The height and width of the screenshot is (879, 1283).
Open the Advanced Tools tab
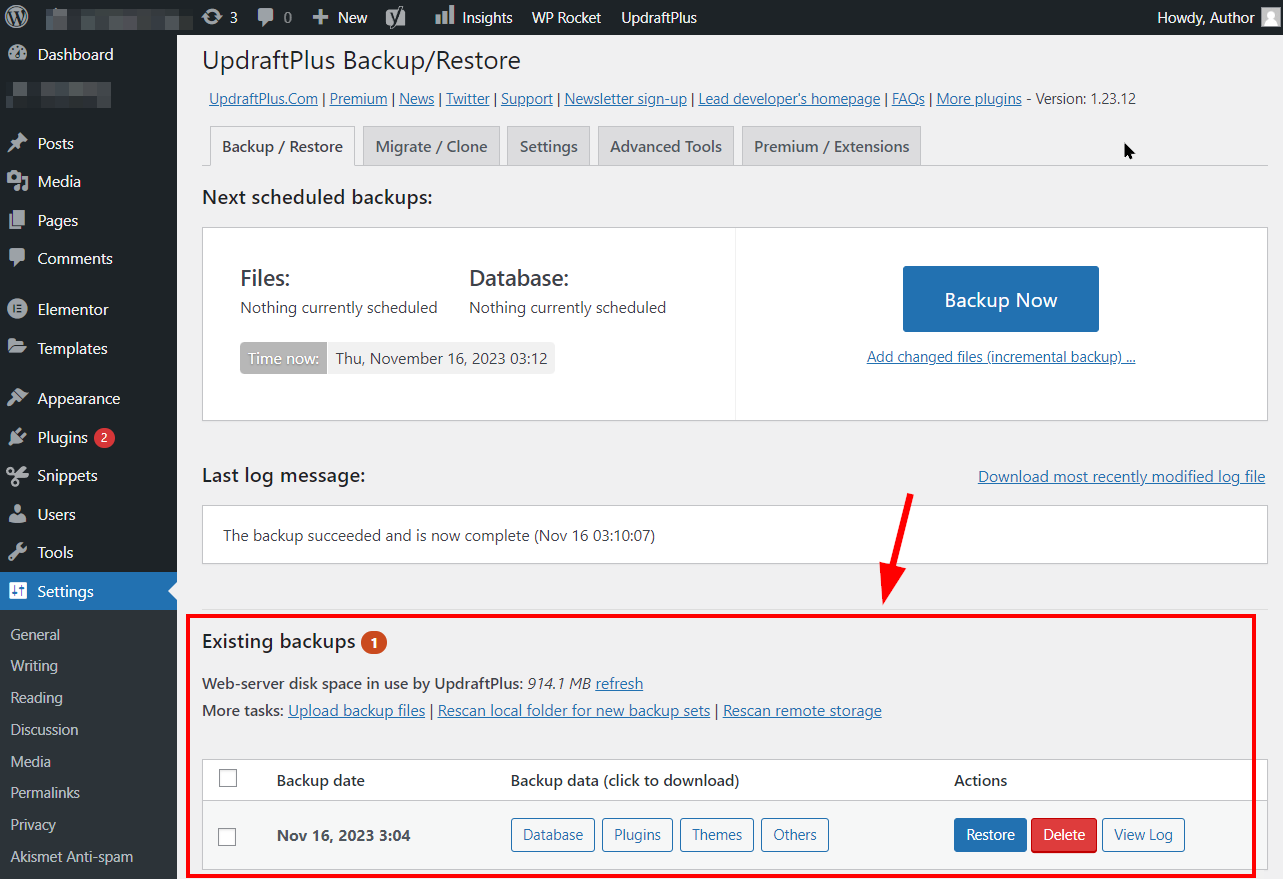click(666, 146)
